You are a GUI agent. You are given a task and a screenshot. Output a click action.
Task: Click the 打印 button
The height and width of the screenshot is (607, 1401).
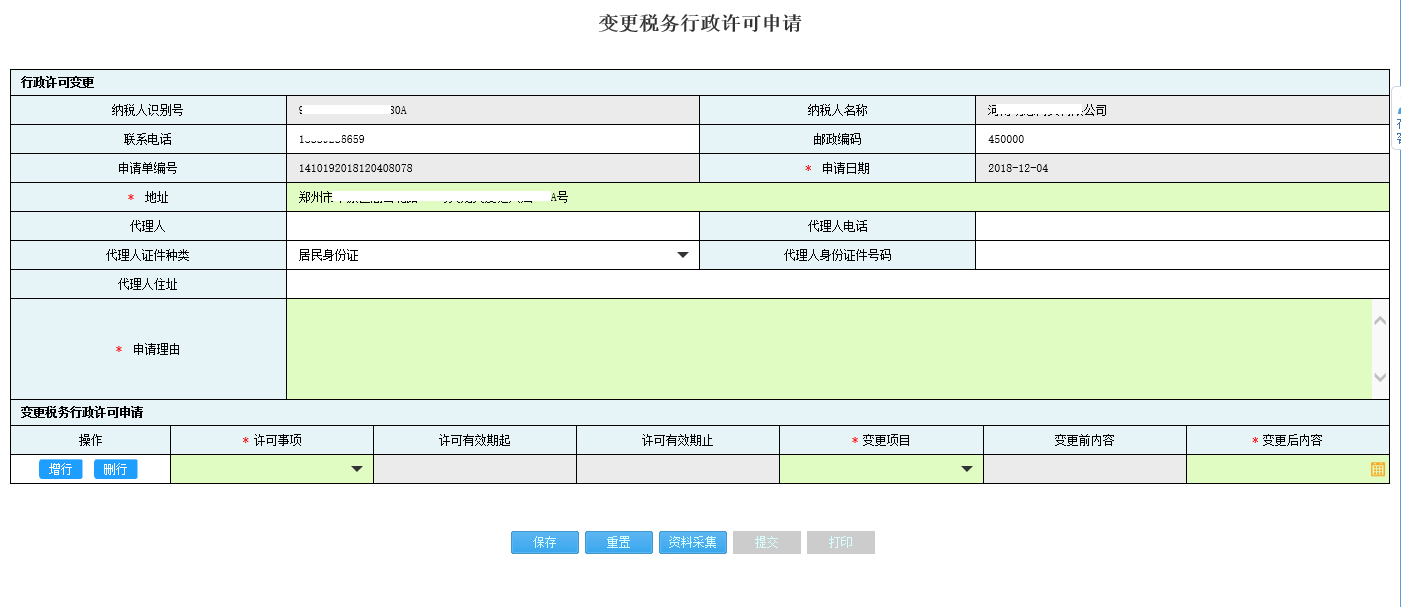[840, 542]
